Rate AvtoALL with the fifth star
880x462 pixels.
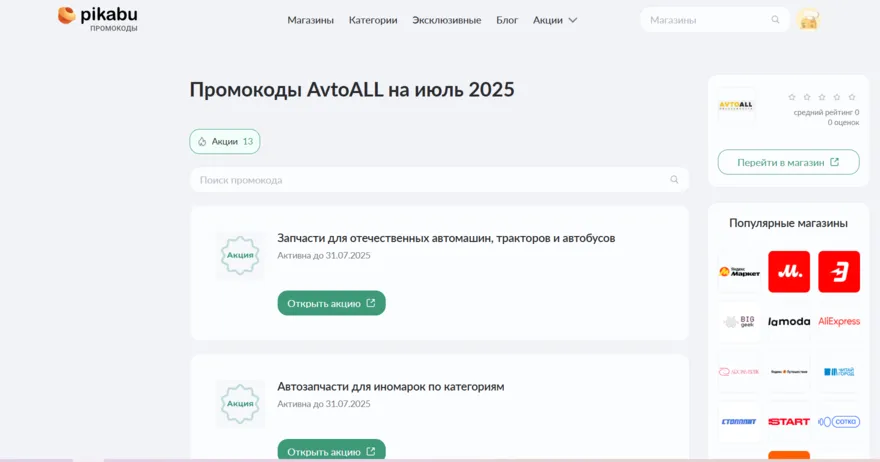852,97
